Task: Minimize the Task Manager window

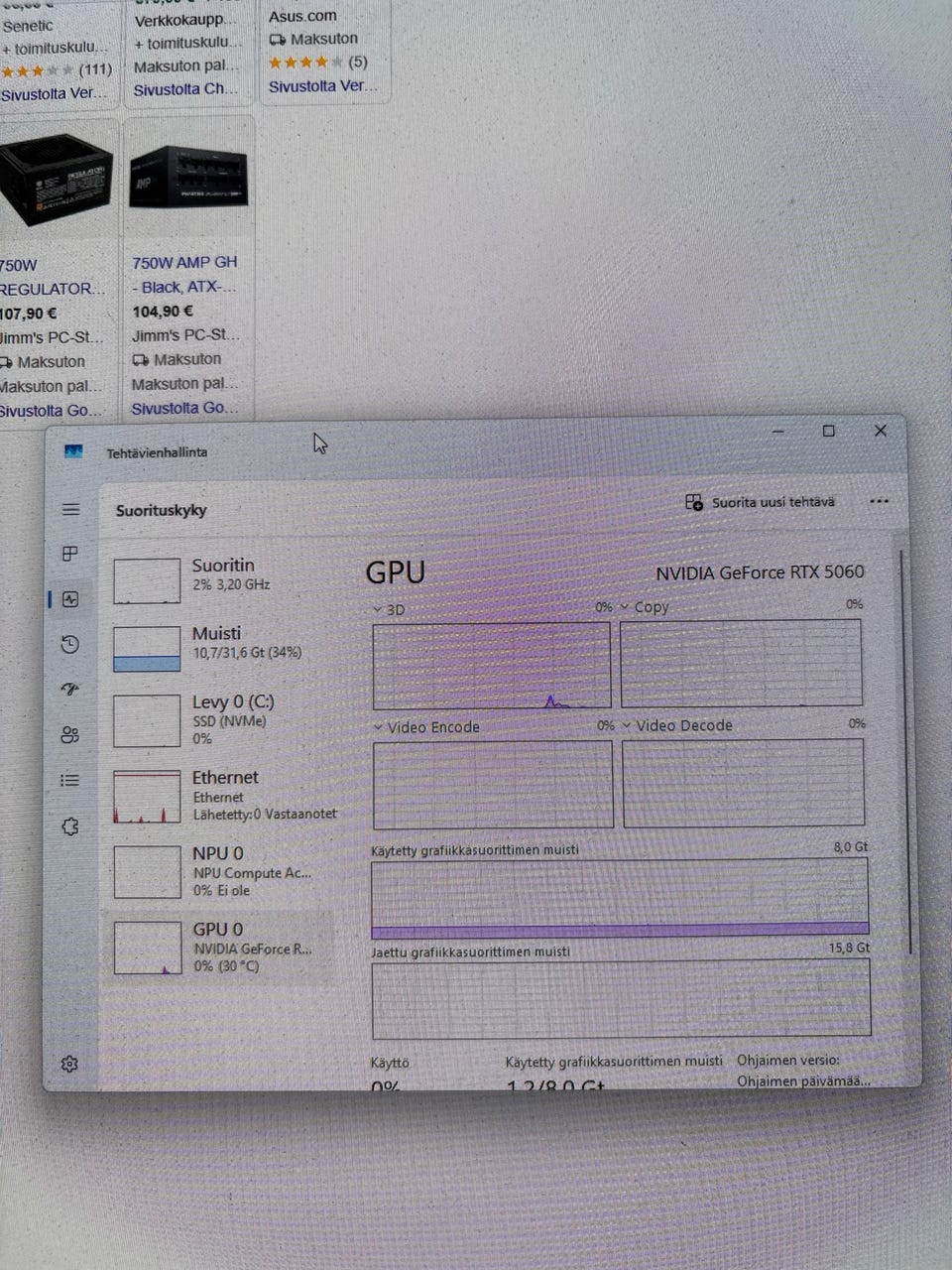Action: (x=778, y=431)
